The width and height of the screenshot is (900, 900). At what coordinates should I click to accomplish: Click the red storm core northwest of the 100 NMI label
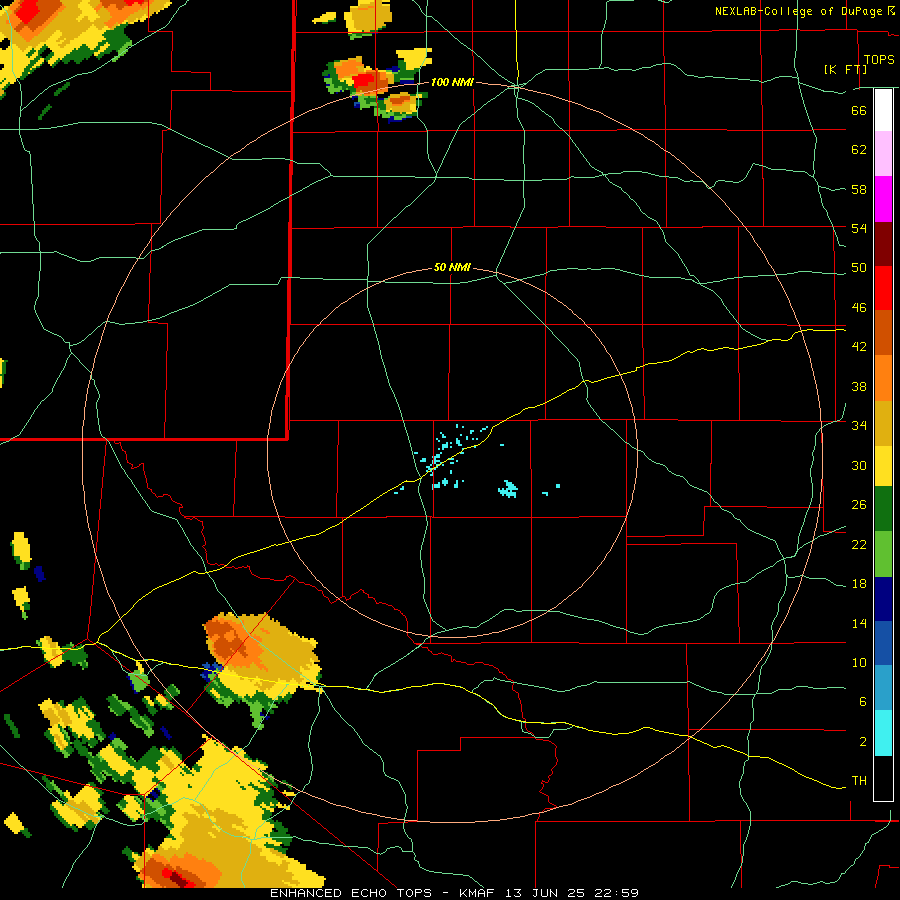click(x=363, y=80)
